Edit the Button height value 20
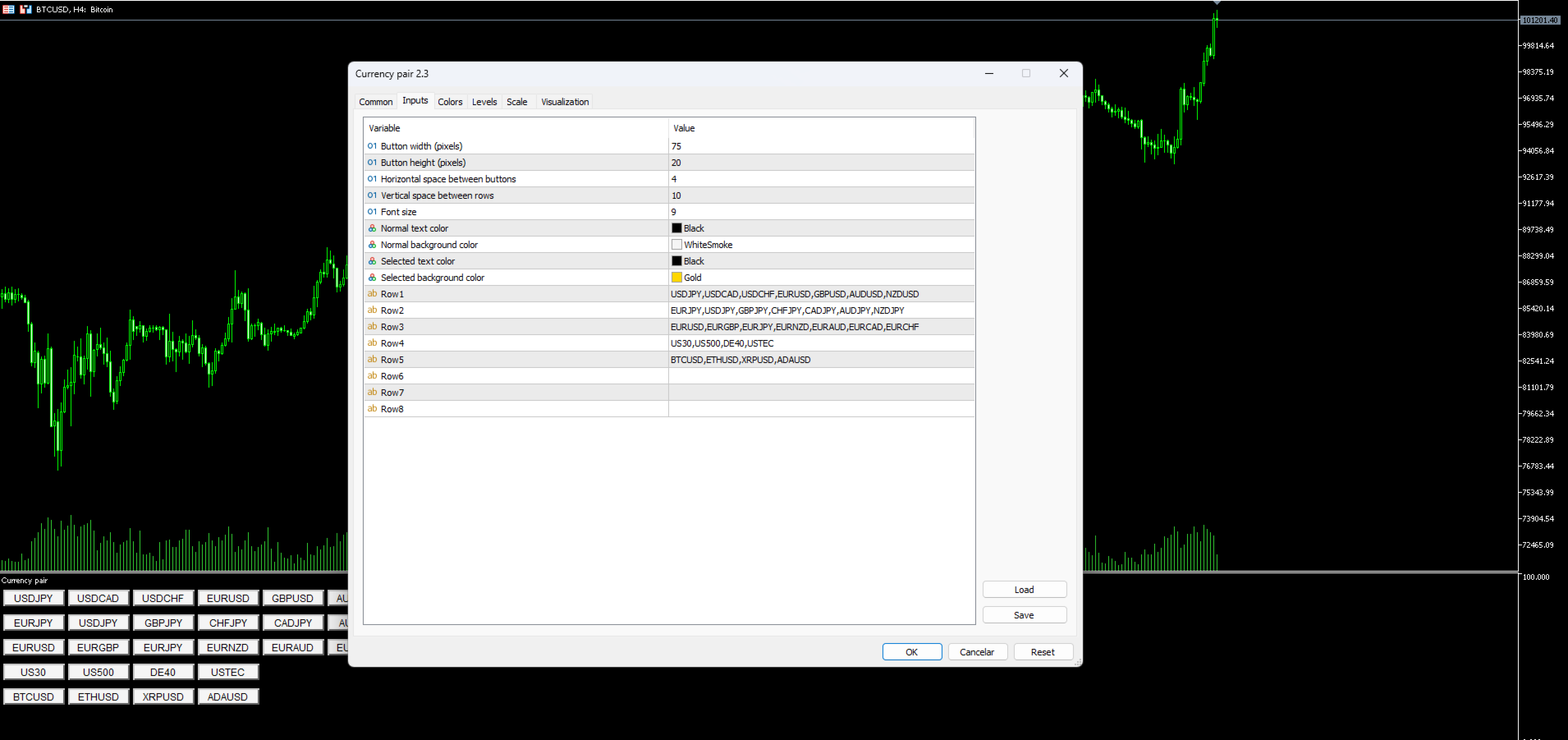The image size is (1568, 740). click(x=822, y=163)
